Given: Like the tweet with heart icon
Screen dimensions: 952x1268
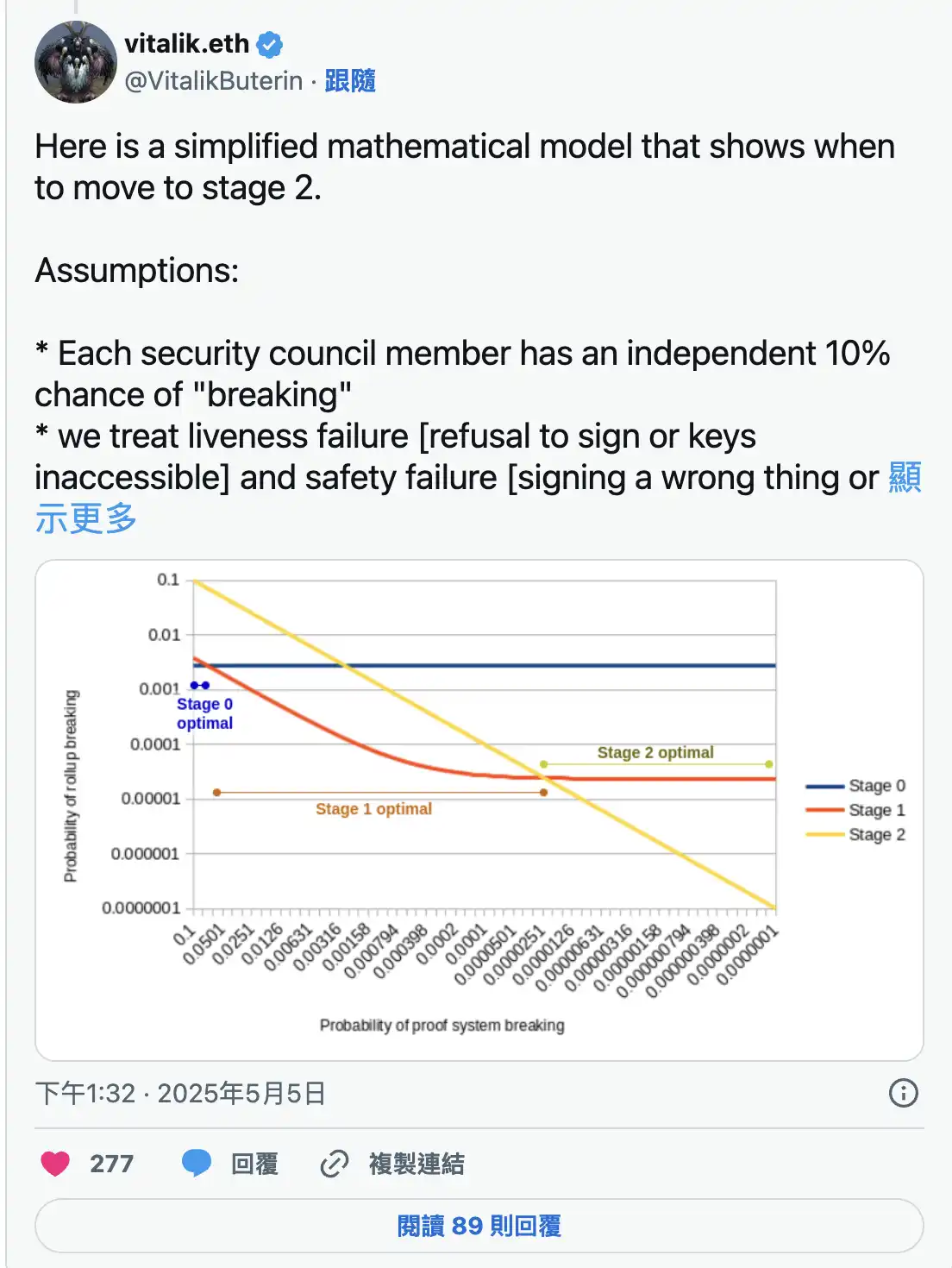Looking at the screenshot, I should point(55,1164).
